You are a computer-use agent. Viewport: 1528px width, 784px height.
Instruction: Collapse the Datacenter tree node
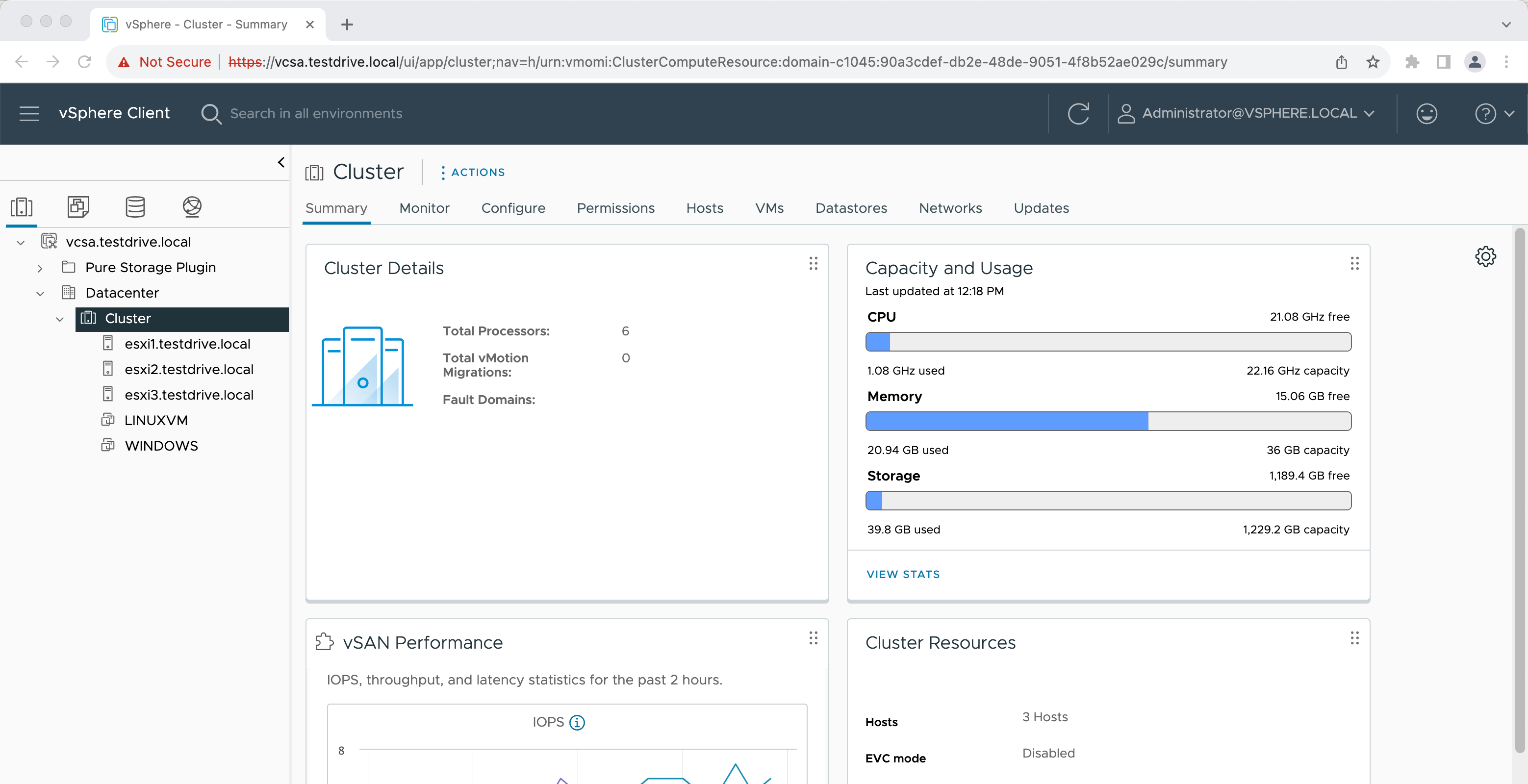pyautogui.click(x=40, y=294)
